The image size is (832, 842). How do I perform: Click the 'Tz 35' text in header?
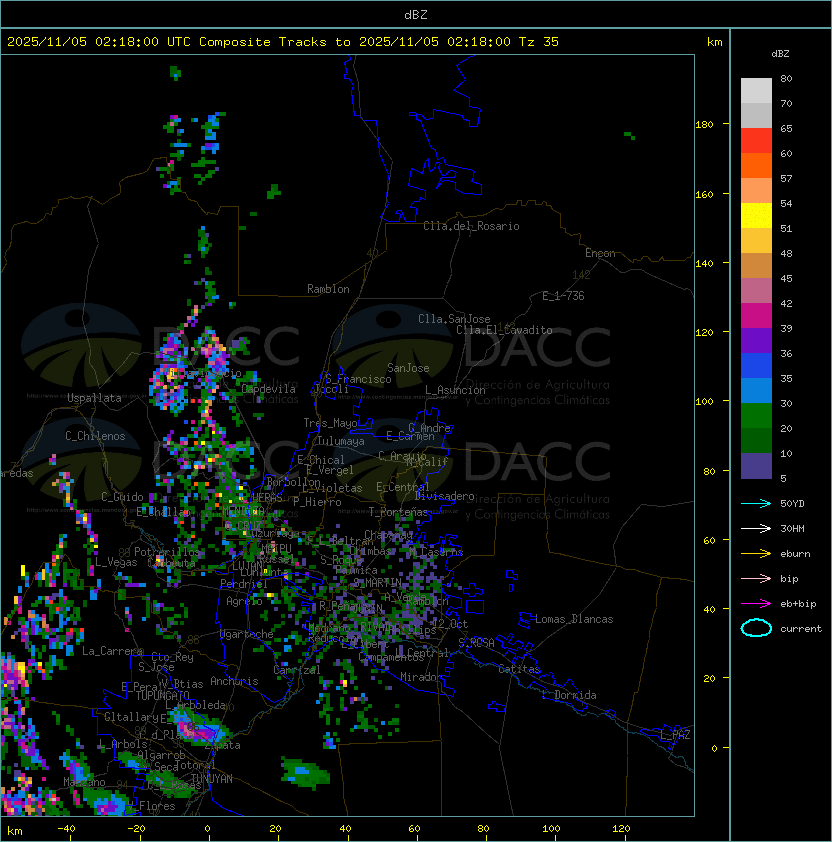point(539,42)
